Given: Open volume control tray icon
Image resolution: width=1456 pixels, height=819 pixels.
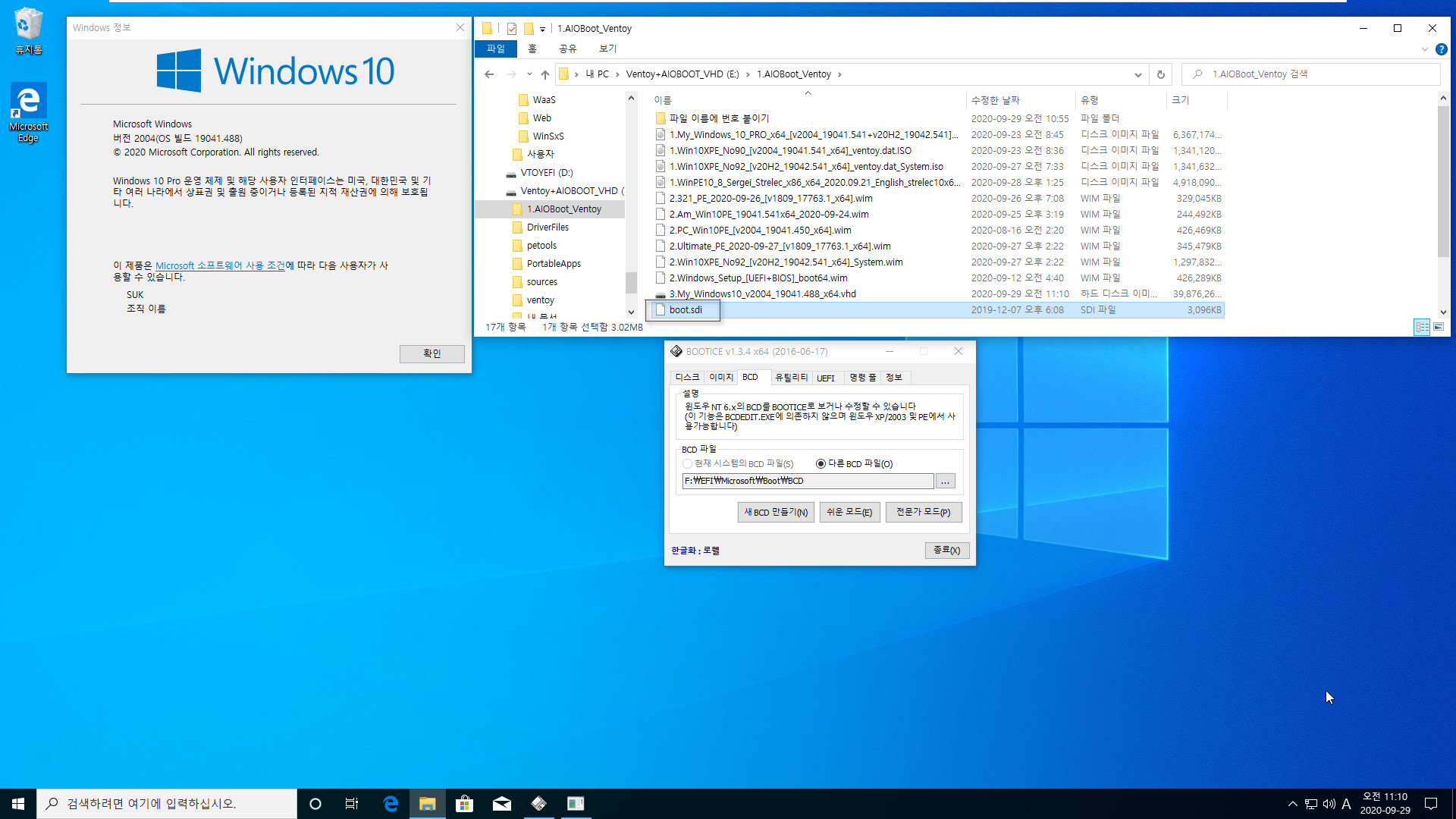Looking at the screenshot, I should coord(1329,804).
